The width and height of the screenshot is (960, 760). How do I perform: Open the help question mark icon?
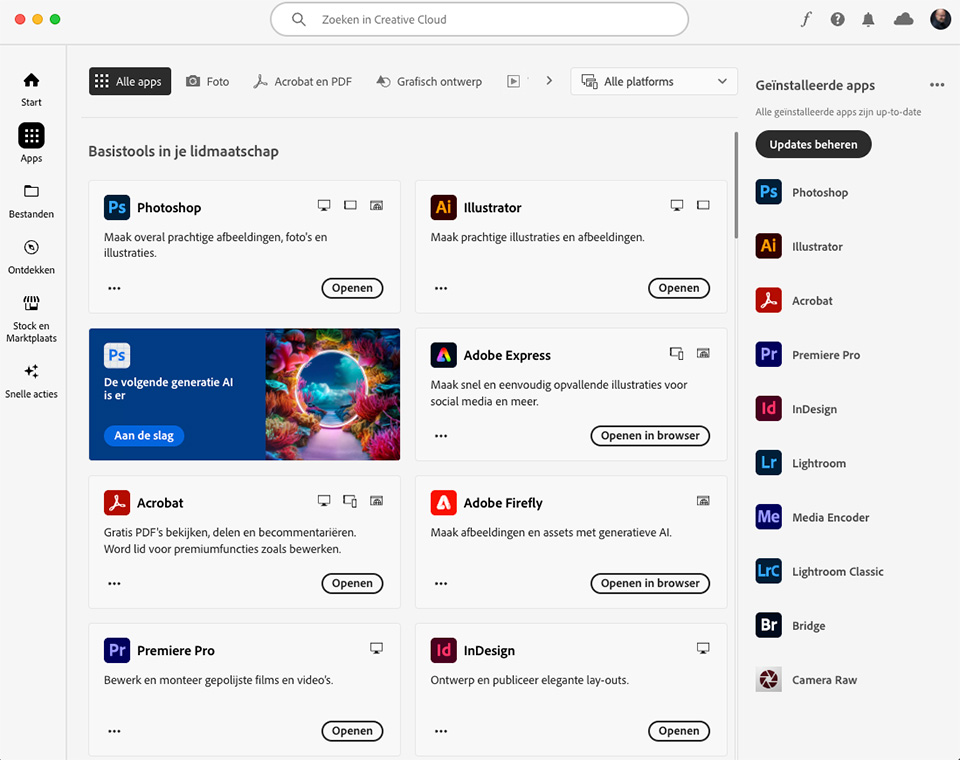click(x=838, y=20)
